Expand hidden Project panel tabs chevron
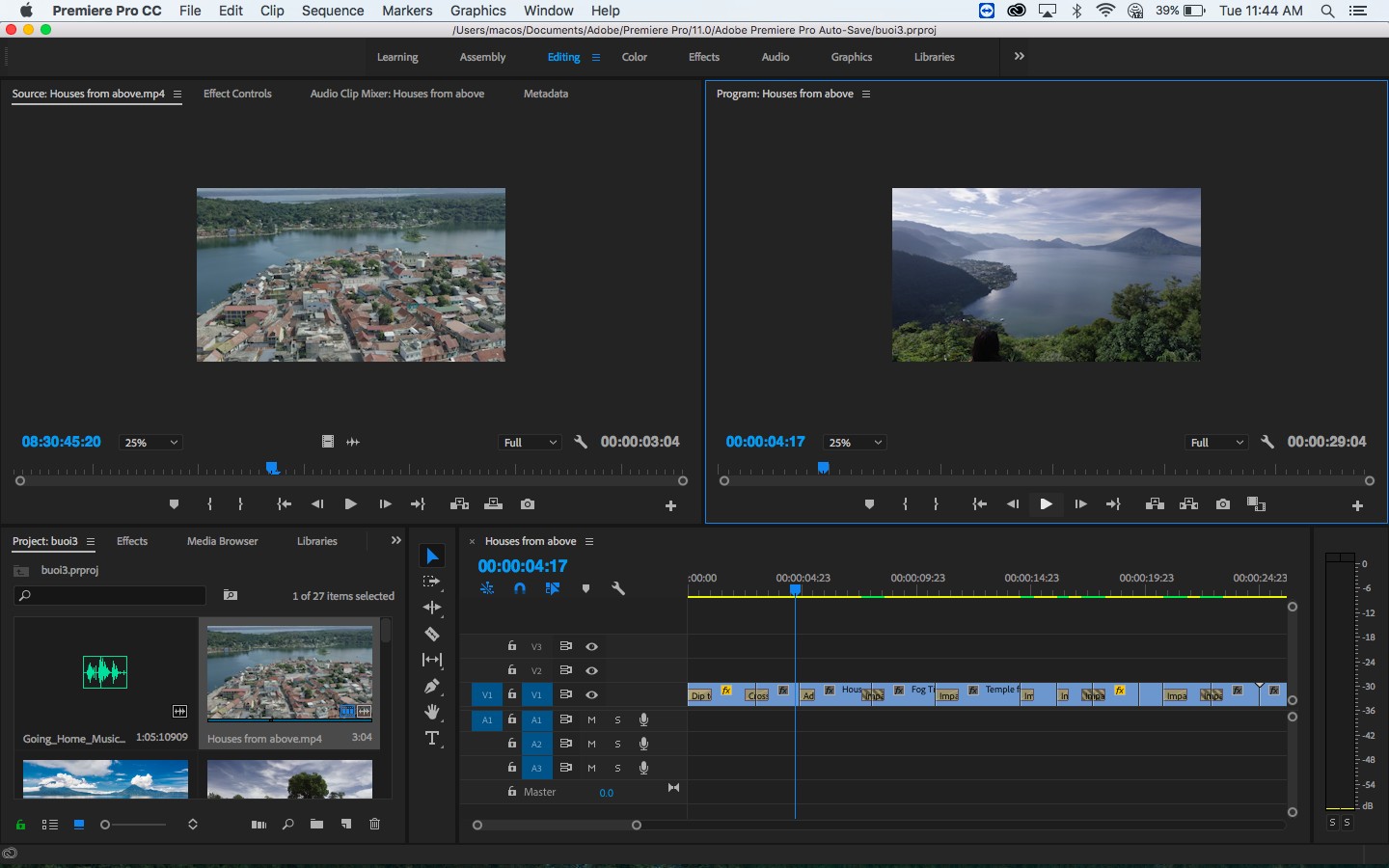This screenshot has height=868, width=1389. tap(395, 541)
